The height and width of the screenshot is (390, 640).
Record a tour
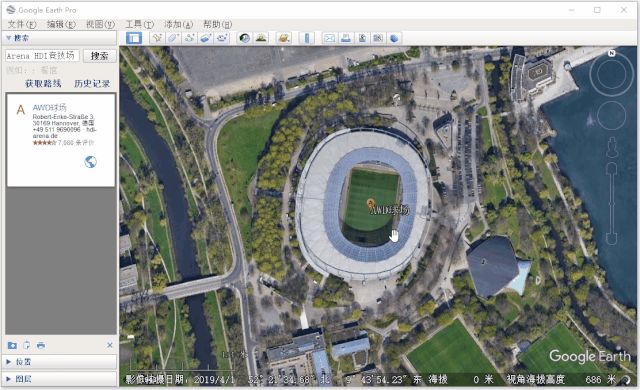pos(222,38)
